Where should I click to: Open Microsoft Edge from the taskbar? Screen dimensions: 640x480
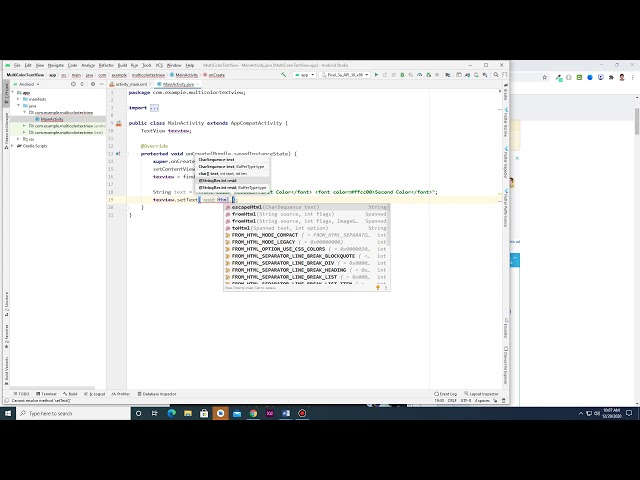click(171, 413)
